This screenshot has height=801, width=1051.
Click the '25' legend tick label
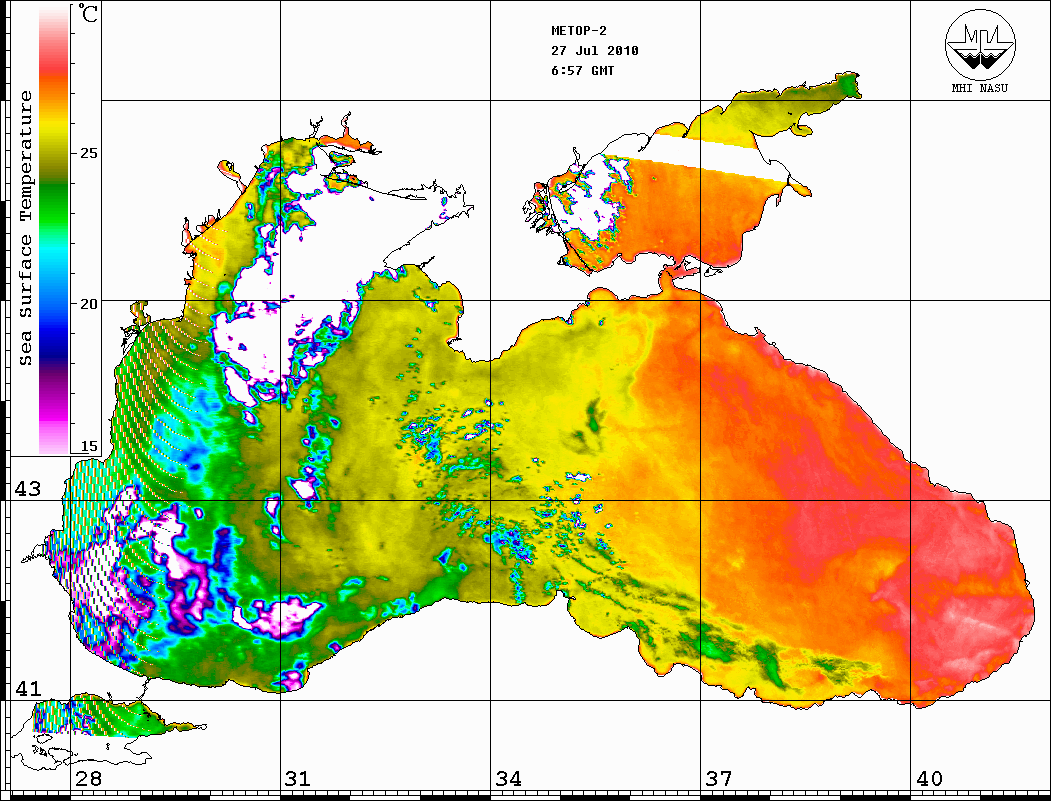(88, 153)
